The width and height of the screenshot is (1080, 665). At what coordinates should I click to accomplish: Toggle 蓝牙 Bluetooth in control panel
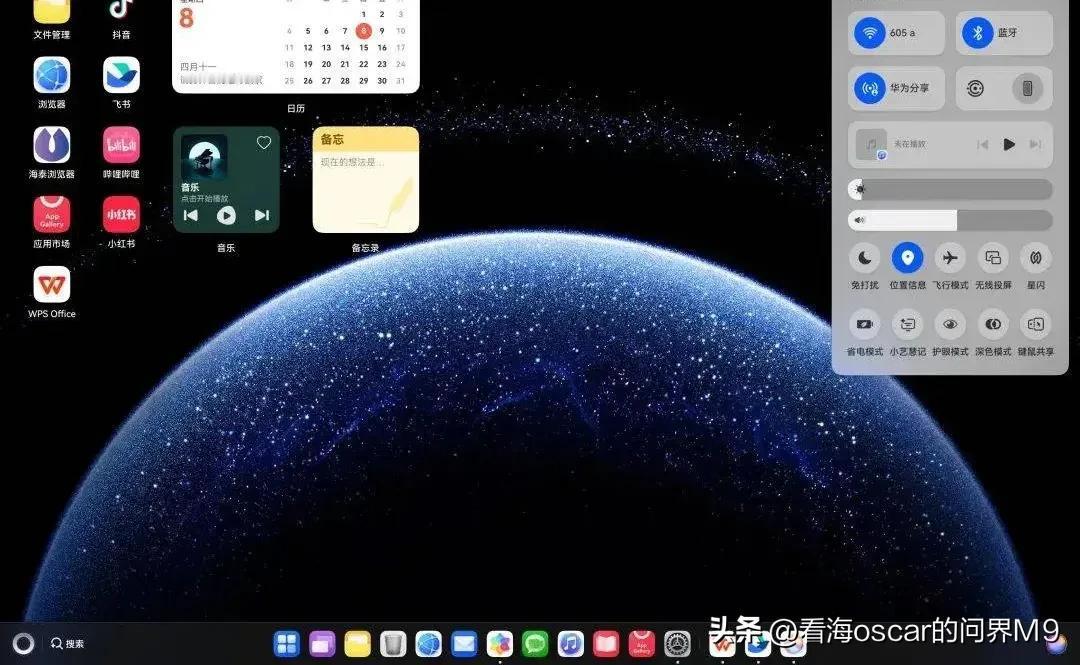(977, 32)
